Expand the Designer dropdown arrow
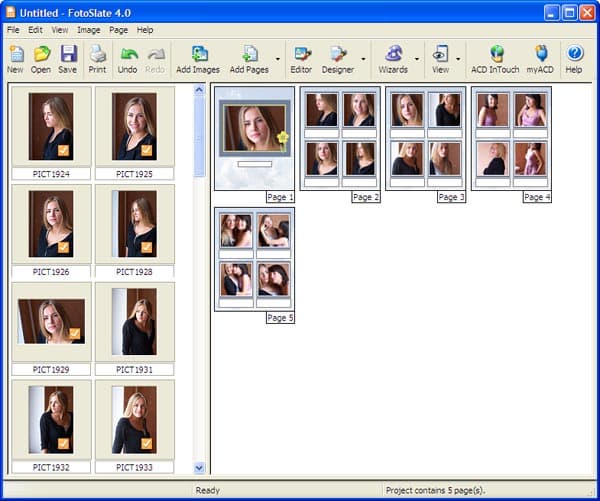 tap(363, 59)
